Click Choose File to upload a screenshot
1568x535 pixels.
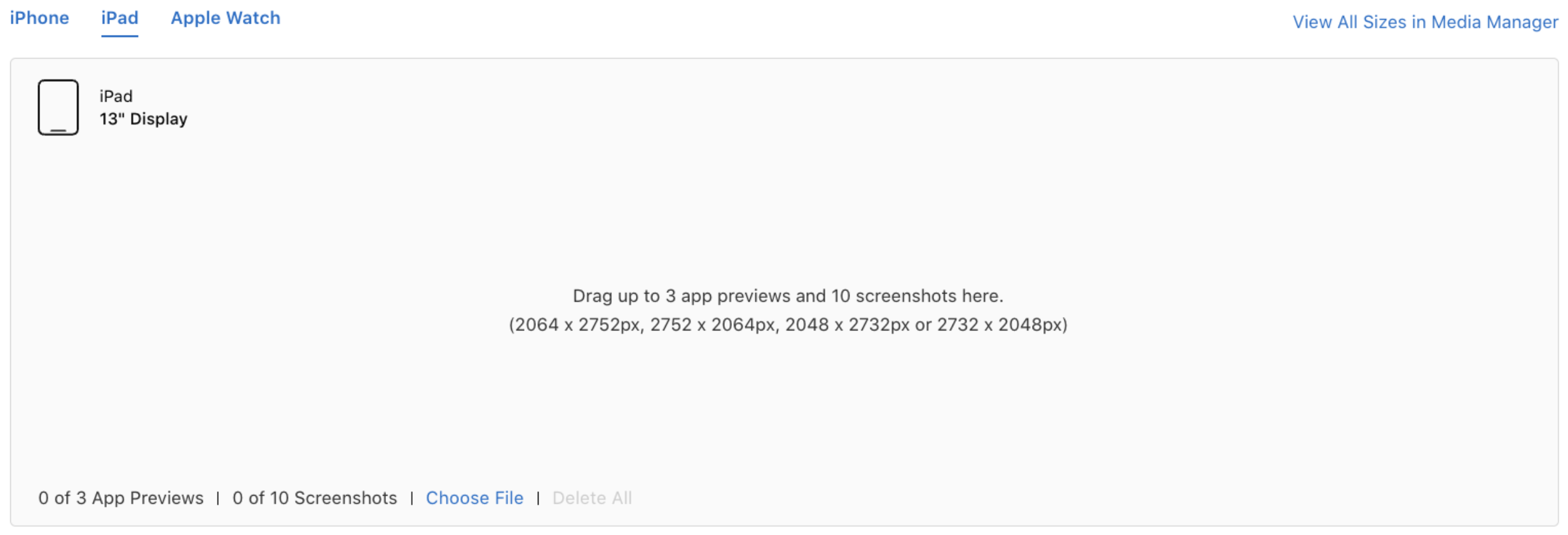click(474, 498)
